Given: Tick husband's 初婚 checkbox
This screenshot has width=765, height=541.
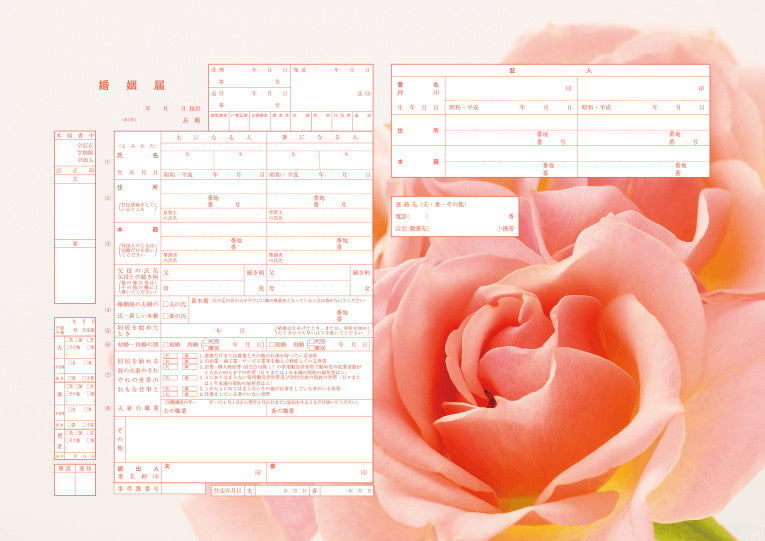Looking at the screenshot, I should [166, 344].
